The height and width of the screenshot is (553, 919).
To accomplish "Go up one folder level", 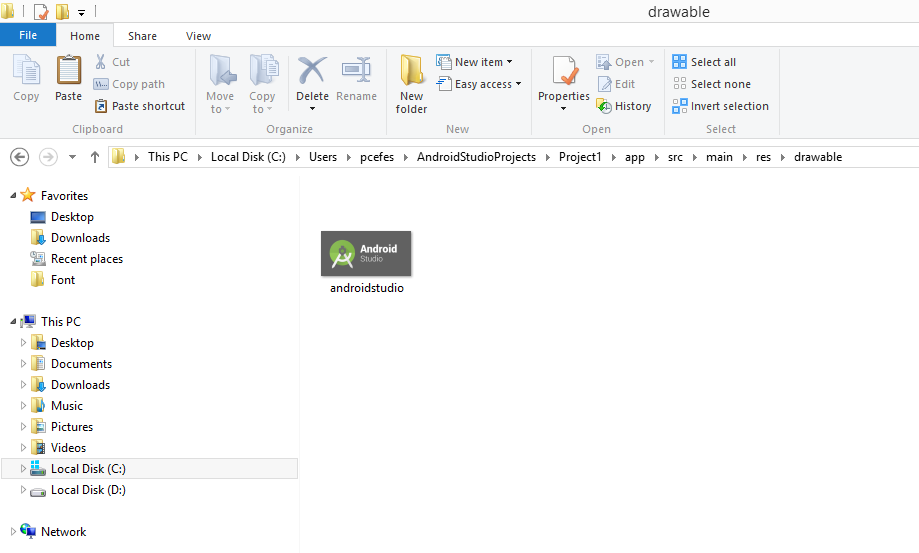I will tap(94, 157).
